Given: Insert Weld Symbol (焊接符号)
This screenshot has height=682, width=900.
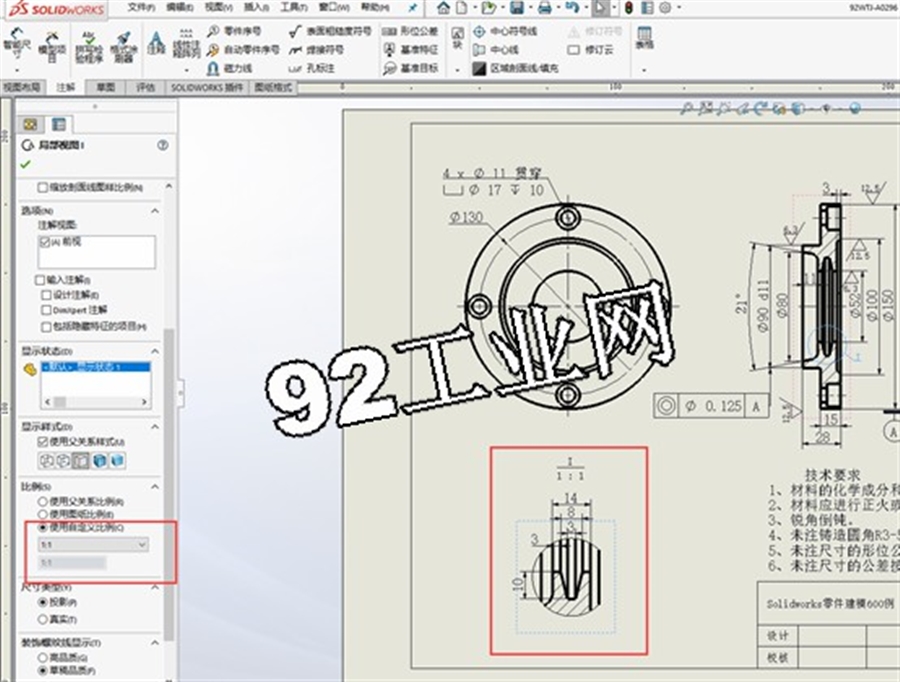Looking at the screenshot, I should (x=316, y=50).
